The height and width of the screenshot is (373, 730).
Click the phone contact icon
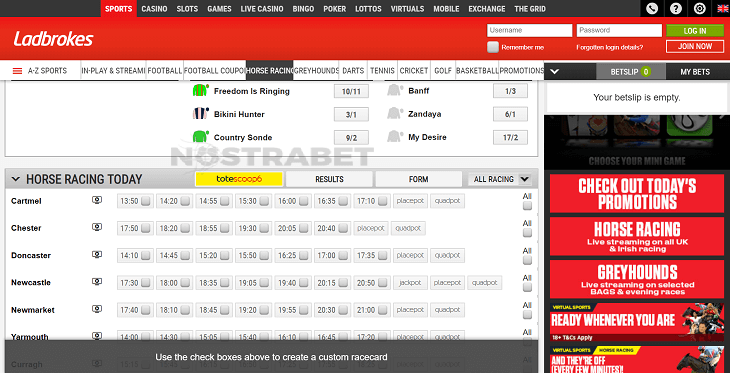652,8
